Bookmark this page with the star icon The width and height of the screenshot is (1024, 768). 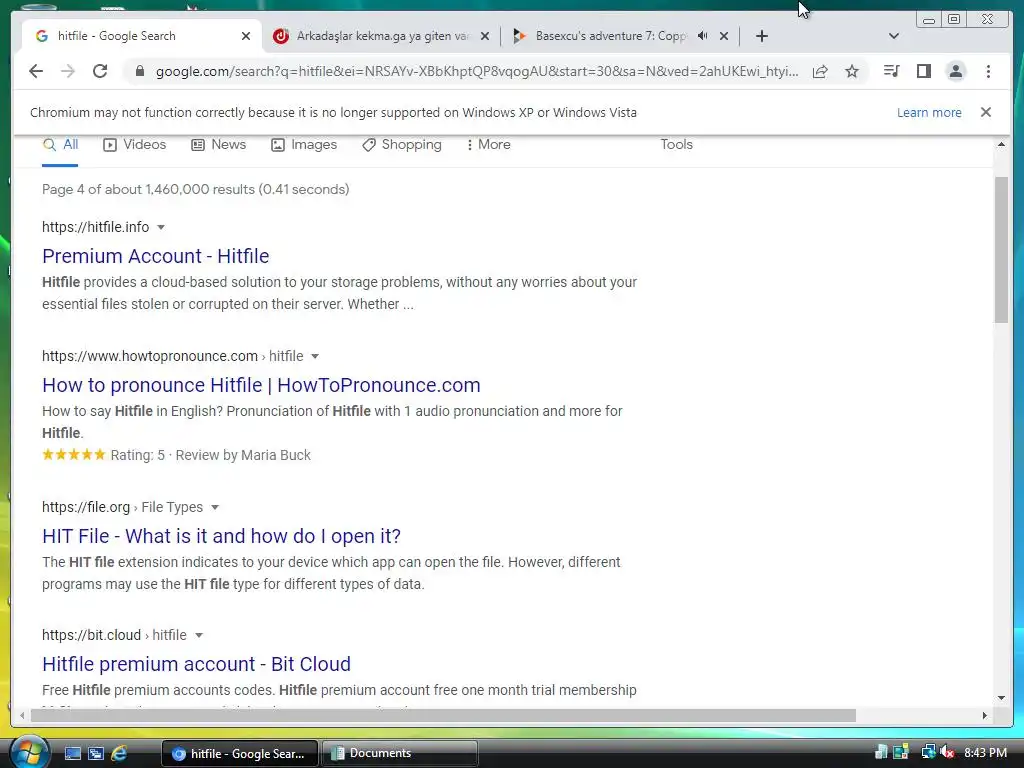(852, 71)
